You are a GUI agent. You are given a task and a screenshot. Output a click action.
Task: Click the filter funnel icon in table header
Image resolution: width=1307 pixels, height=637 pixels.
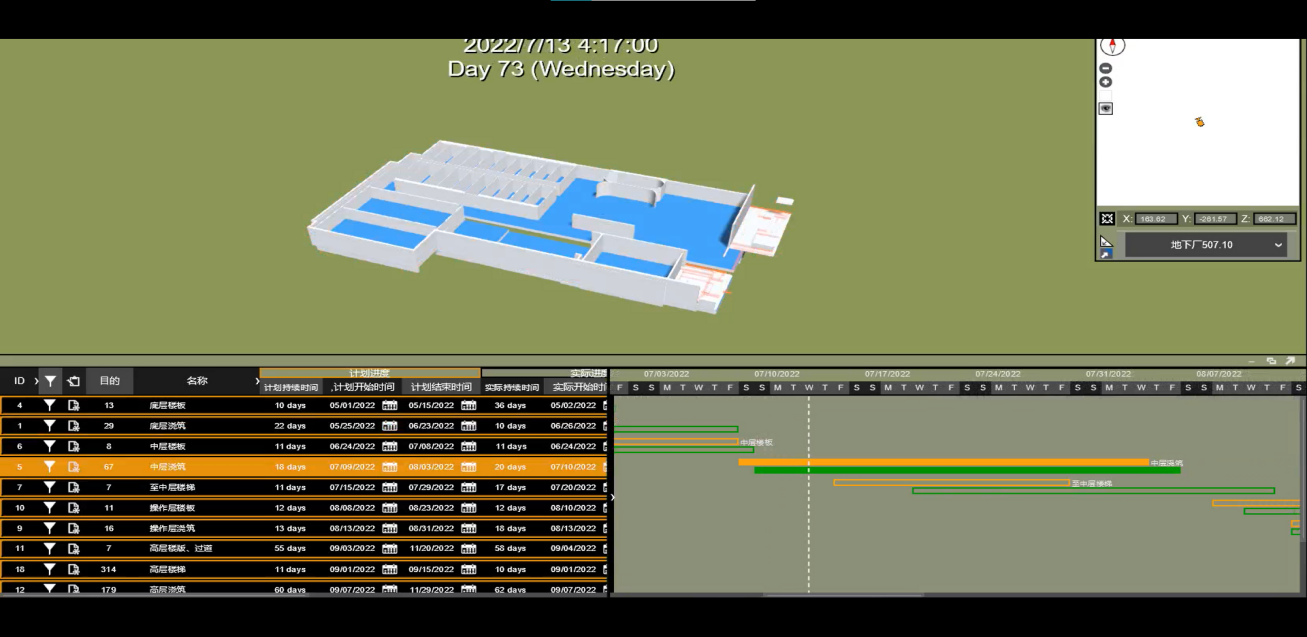click(50, 381)
